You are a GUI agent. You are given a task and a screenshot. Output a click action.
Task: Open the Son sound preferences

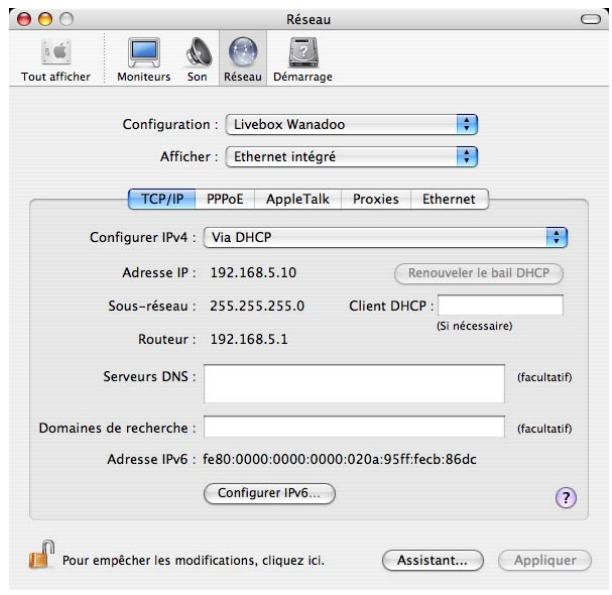click(x=197, y=60)
